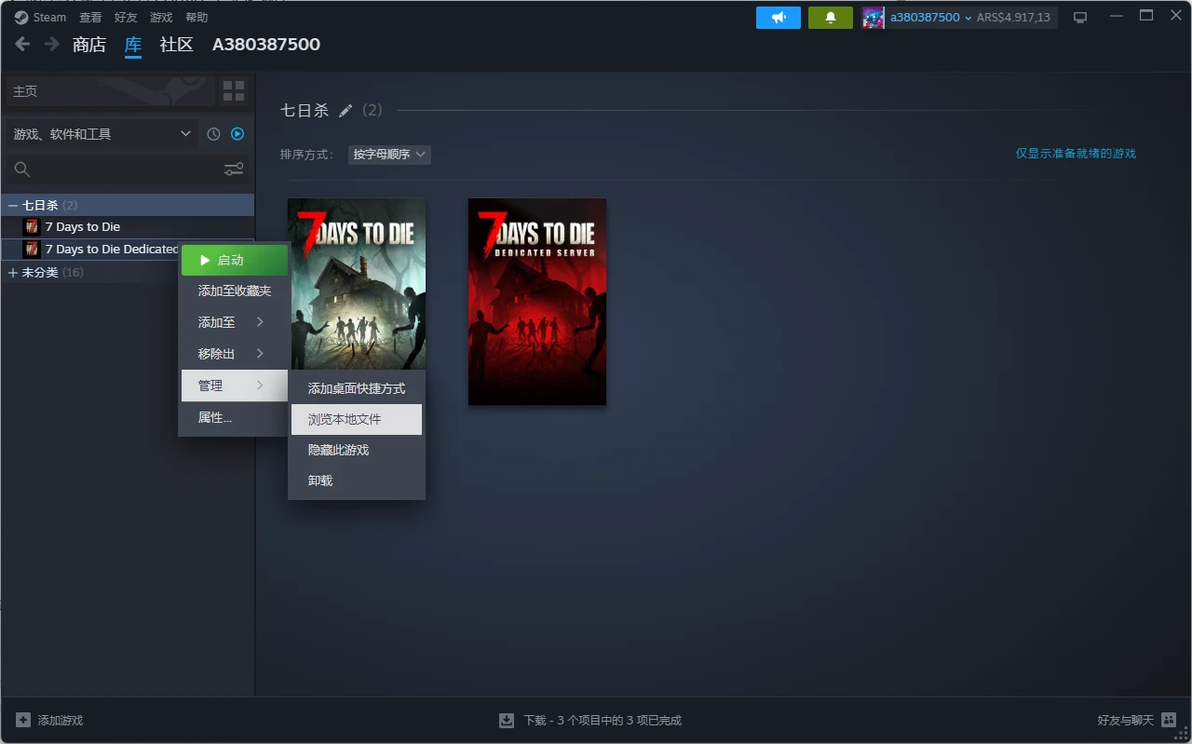Switch to the 库 tab
Image resolution: width=1192 pixels, height=744 pixels.
[x=133, y=45]
